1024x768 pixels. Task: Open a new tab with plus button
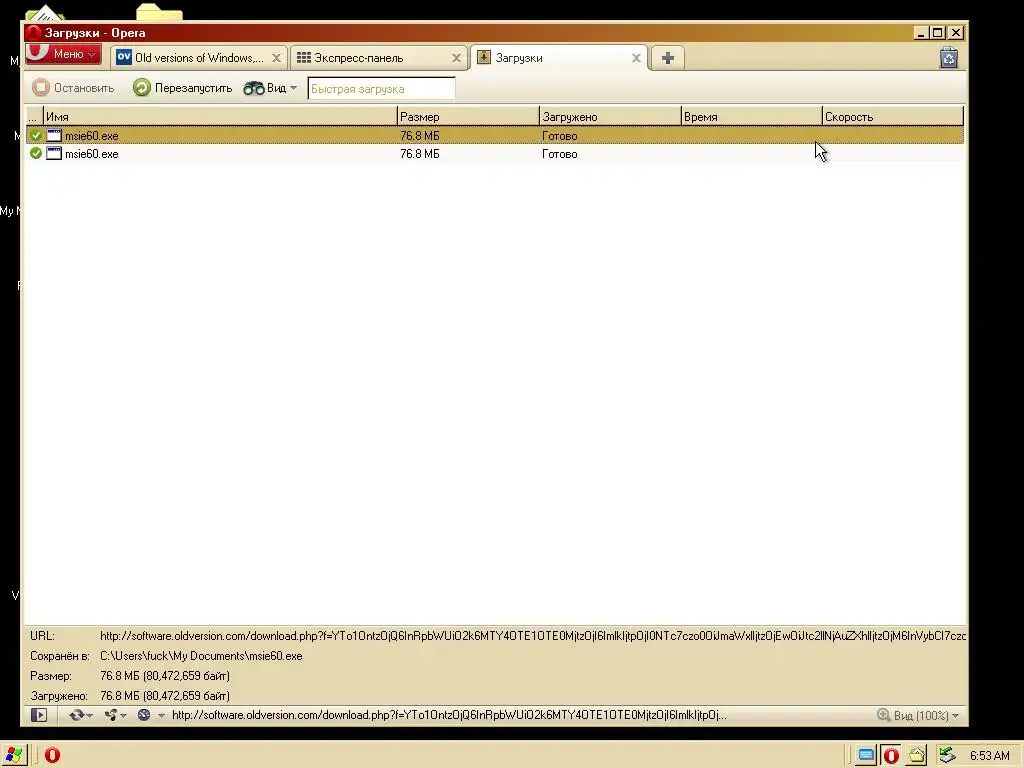pyautogui.click(x=667, y=58)
